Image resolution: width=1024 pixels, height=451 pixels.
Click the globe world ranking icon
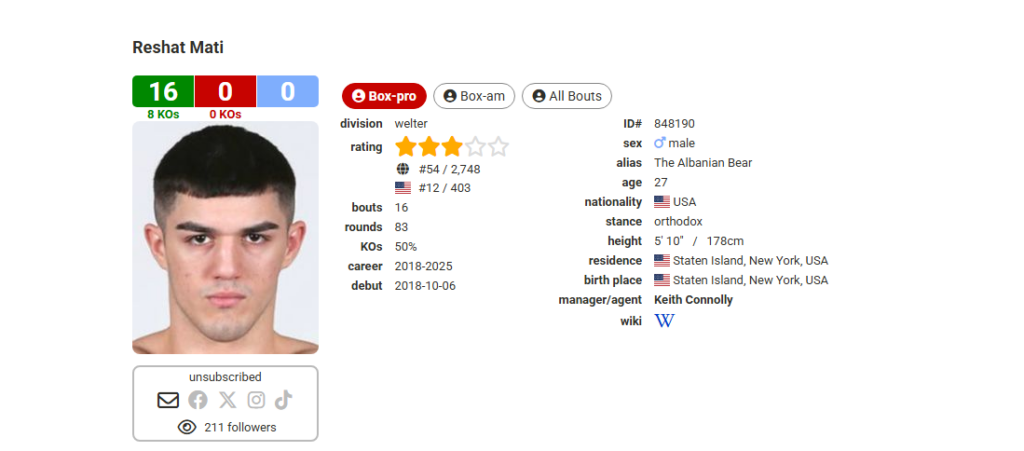click(403, 169)
